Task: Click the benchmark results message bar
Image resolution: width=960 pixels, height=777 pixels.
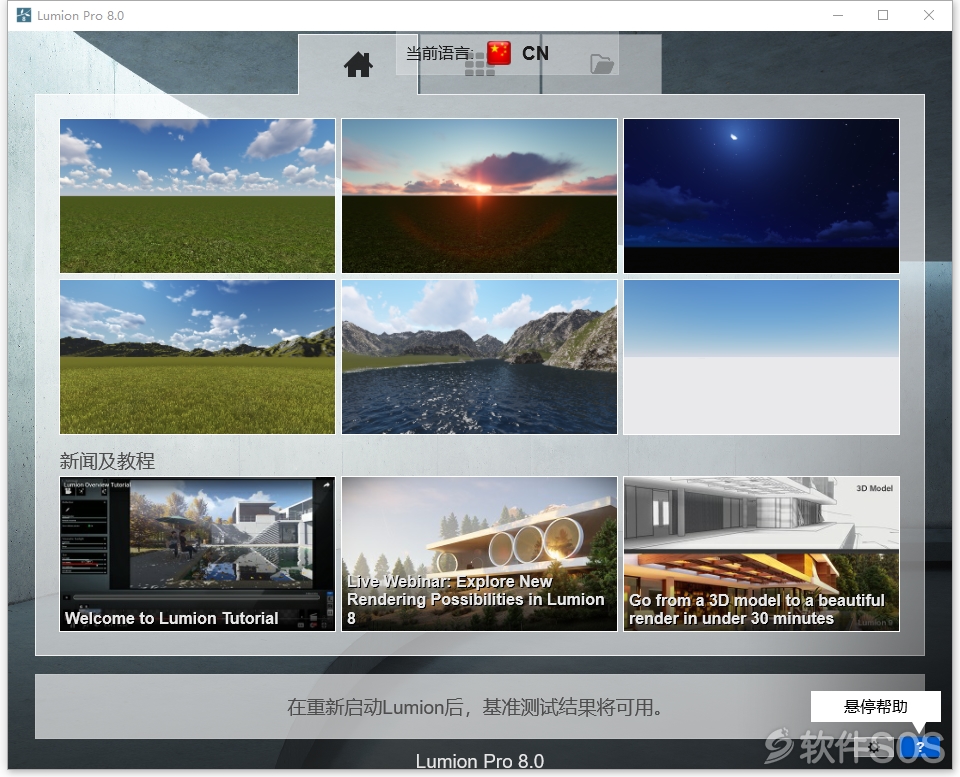Action: click(x=479, y=707)
